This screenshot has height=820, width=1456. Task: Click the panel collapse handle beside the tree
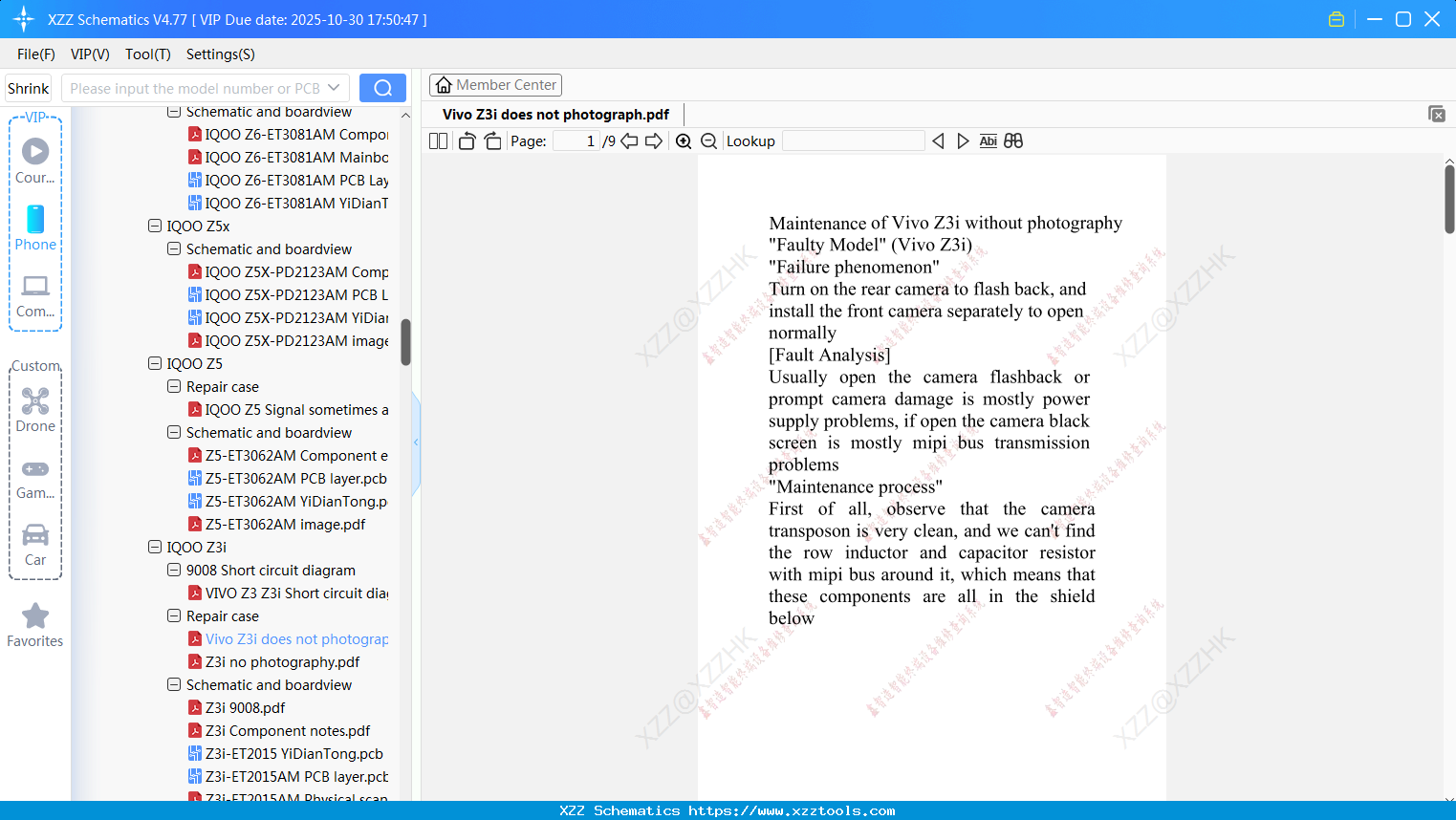pyautogui.click(x=416, y=442)
